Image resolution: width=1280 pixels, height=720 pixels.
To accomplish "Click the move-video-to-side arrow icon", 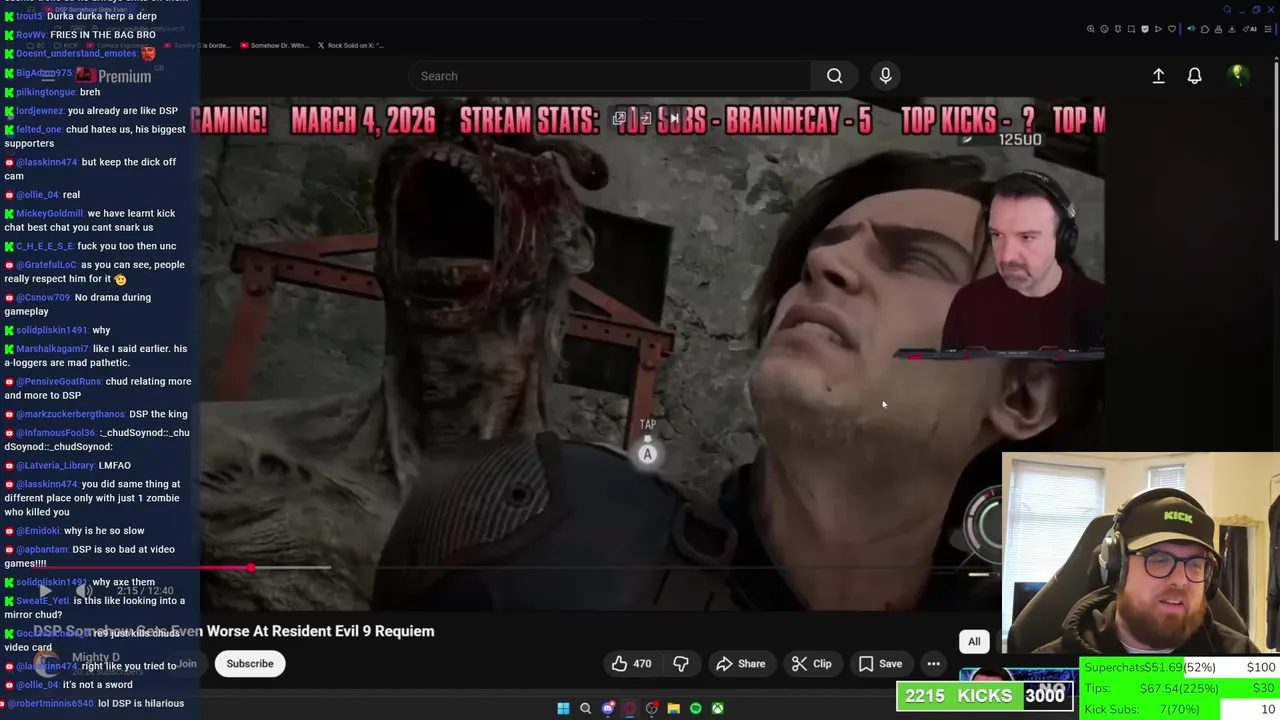I will (645, 119).
